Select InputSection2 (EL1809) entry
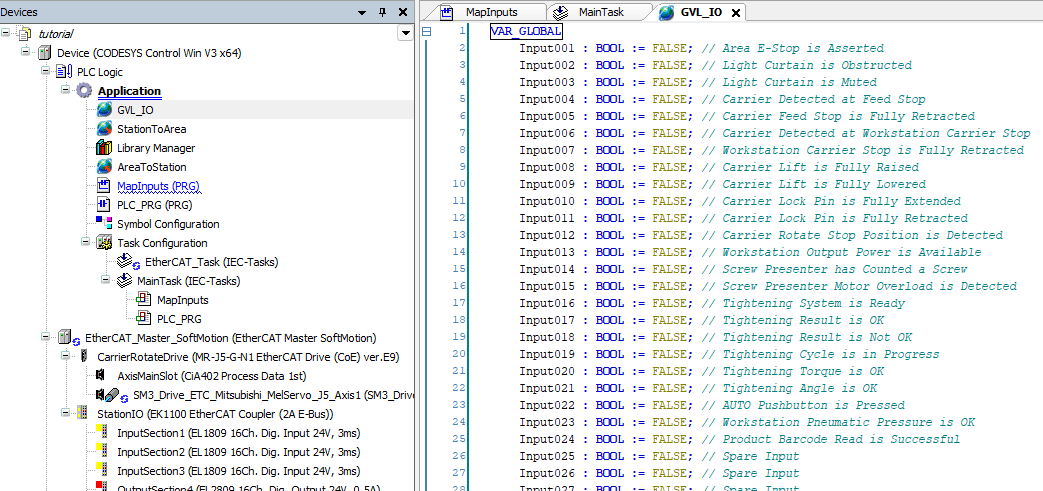The height and width of the screenshot is (491, 1043). click(239, 452)
